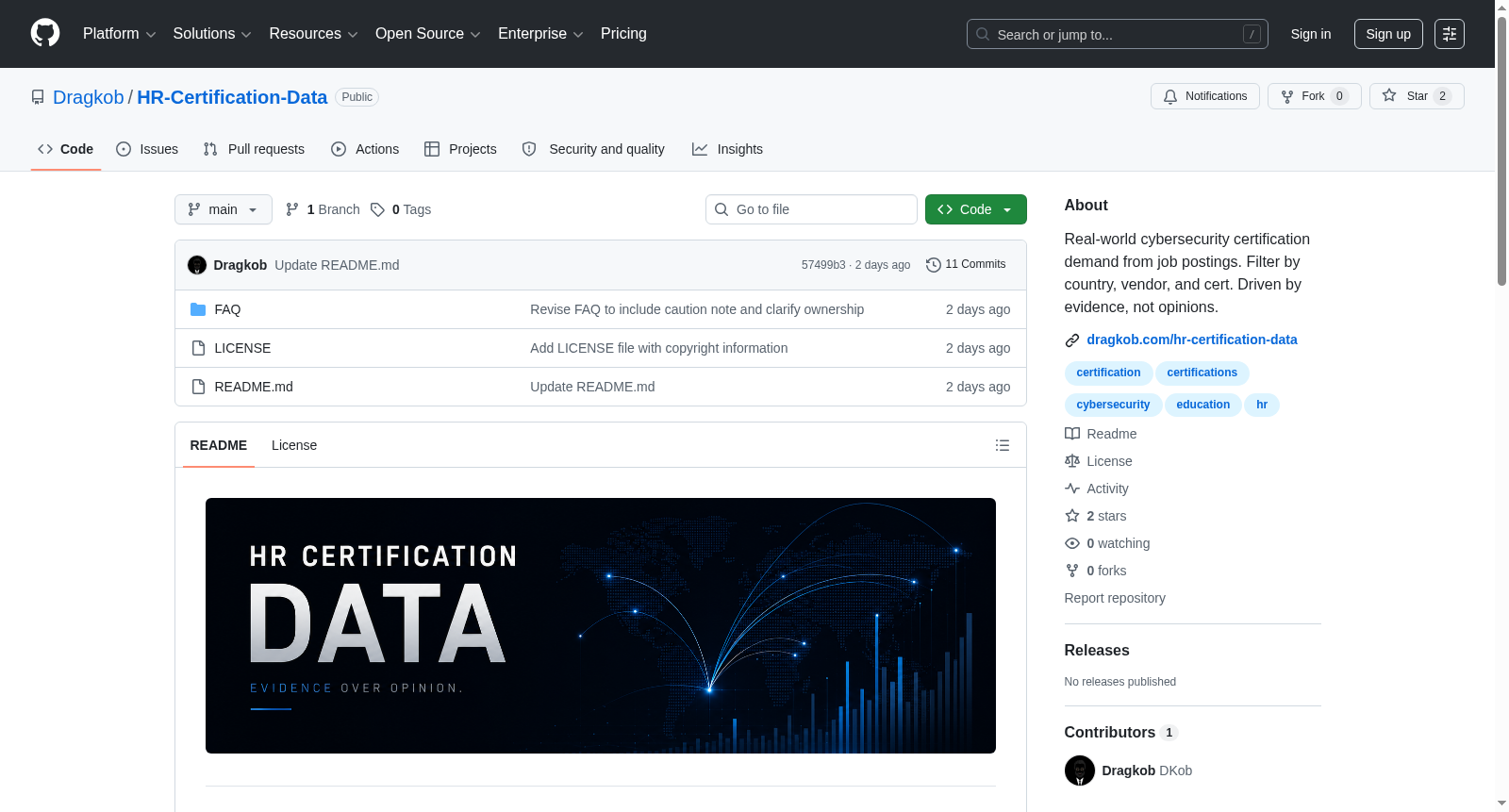The height and width of the screenshot is (812, 1509).
Task: Open the FAQ folder
Action: (x=227, y=309)
